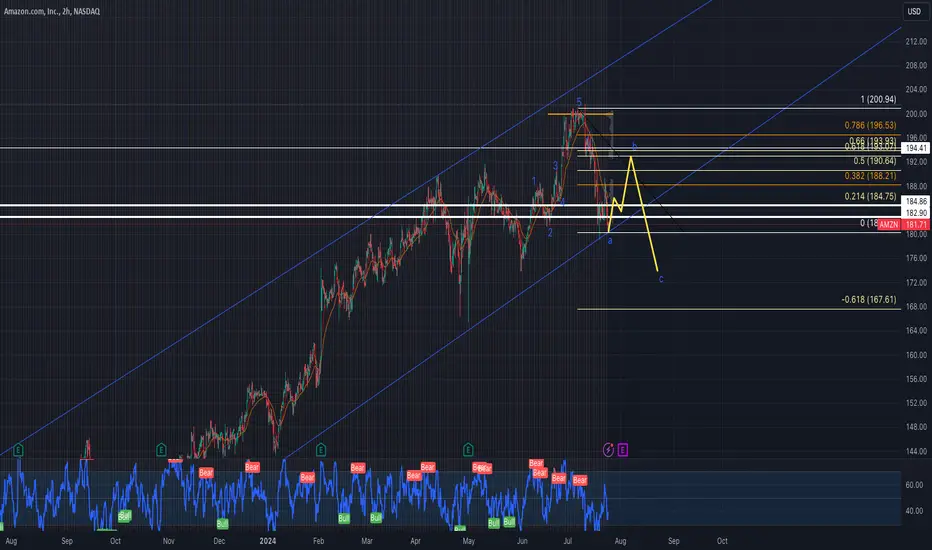Click the Jul label on the time axis
The image size is (932, 550).
tap(568, 541)
